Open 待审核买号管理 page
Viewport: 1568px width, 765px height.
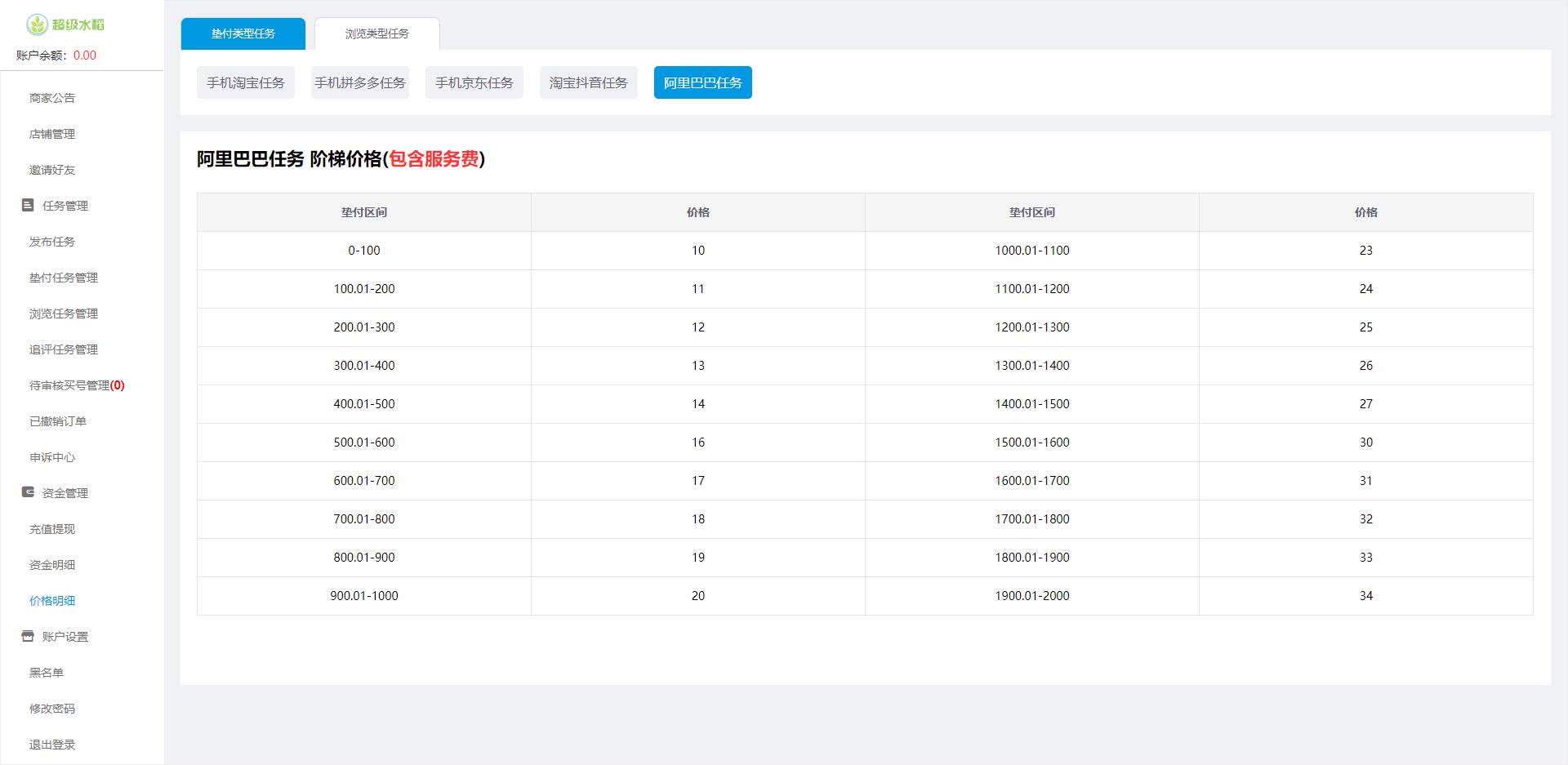[x=77, y=385]
